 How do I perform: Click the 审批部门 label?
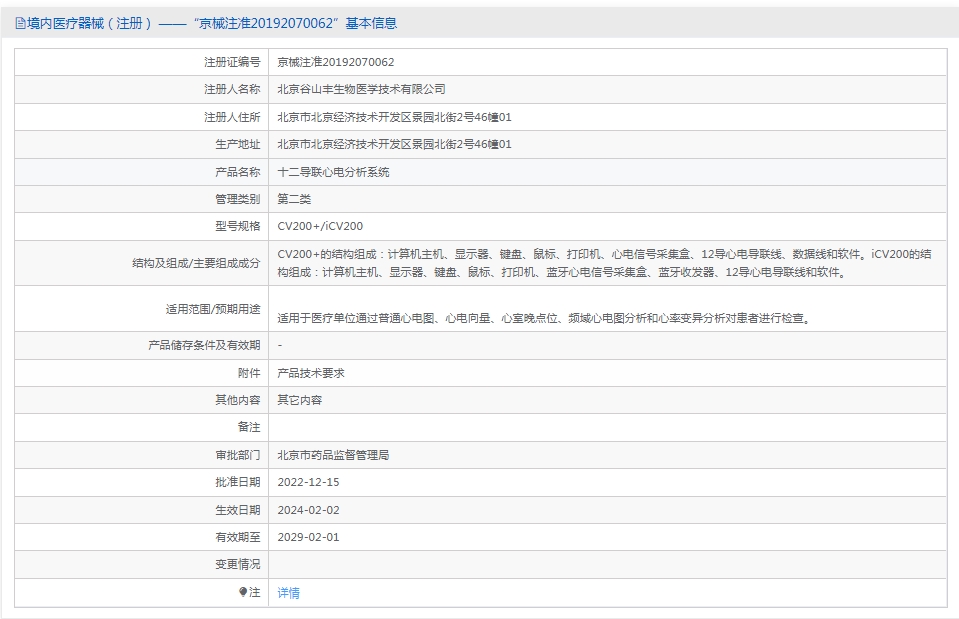[x=238, y=455]
